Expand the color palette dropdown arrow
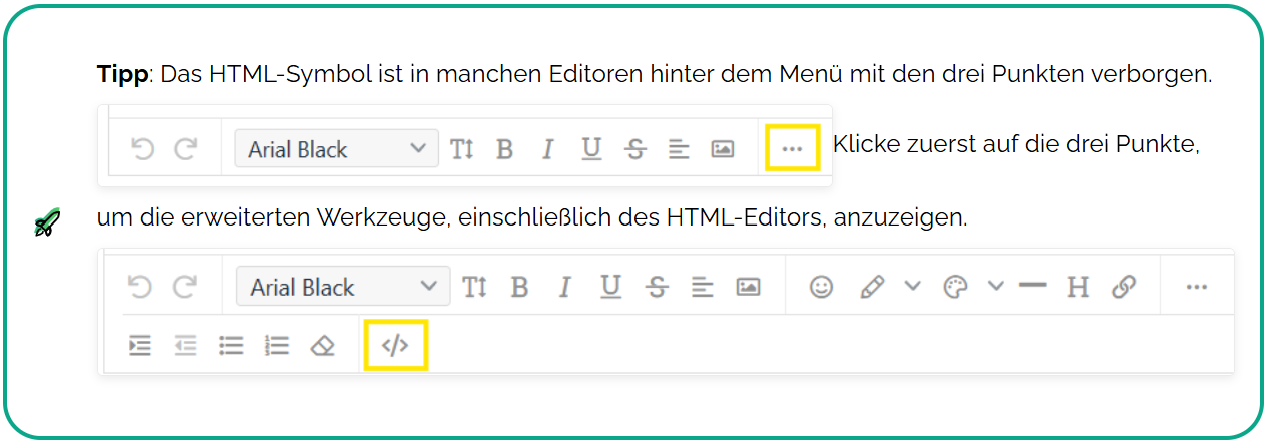Viewport: 1268px width, 446px height. [x=995, y=287]
